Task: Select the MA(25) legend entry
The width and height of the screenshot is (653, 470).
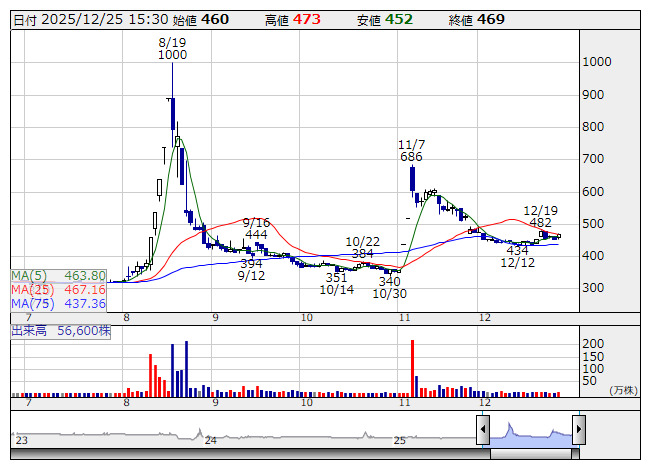Action: click(x=58, y=289)
